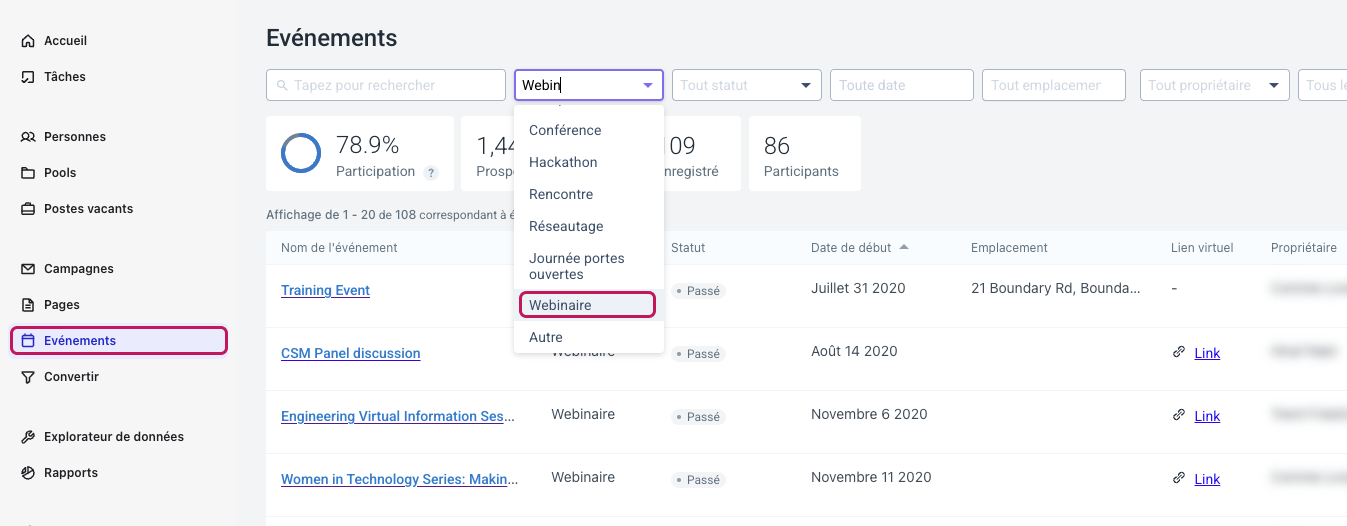The width and height of the screenshot is (1347, 526).
Task: Click the people icon beside Personnes
Action: coord(28,137)
